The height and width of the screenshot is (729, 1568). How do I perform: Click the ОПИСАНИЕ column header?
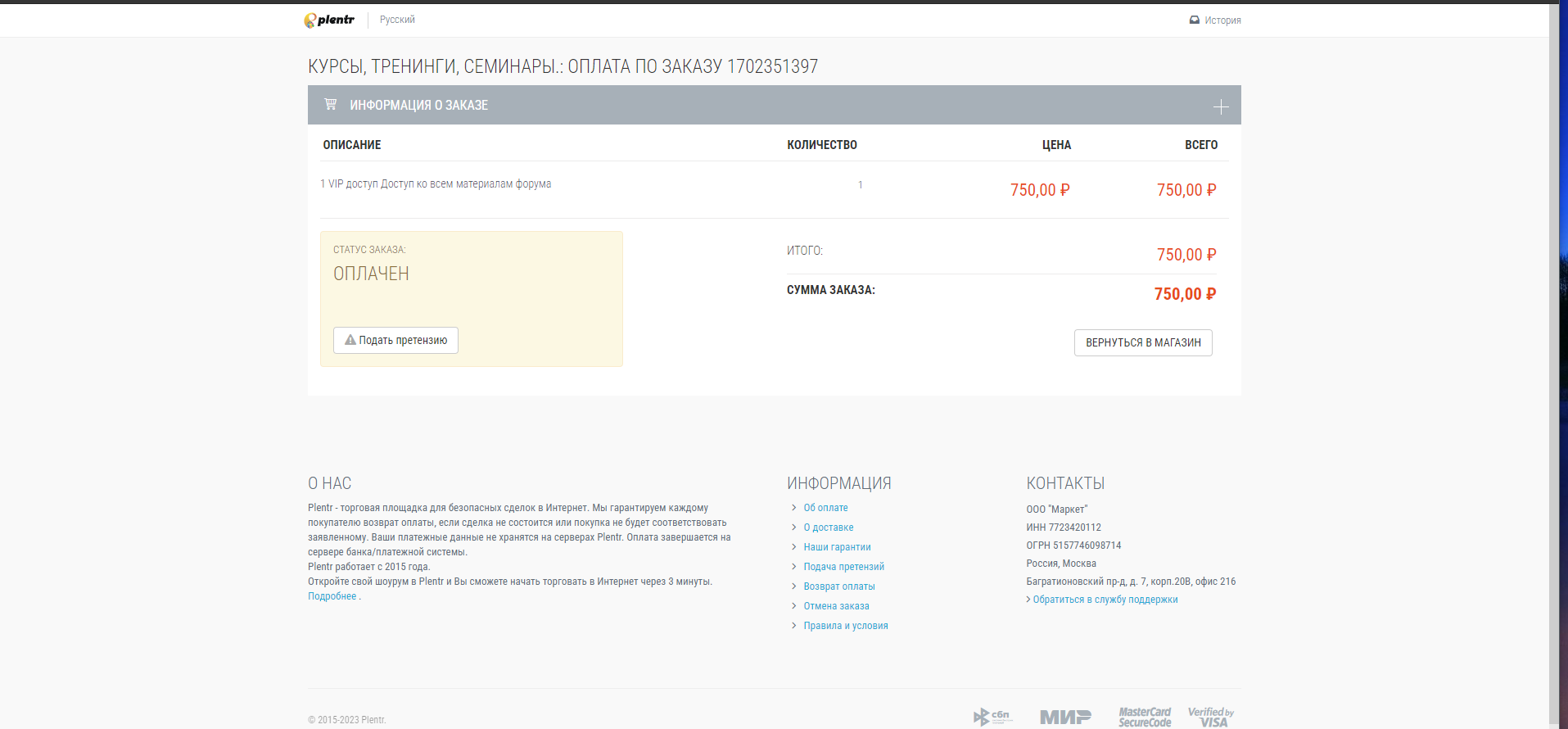click(x=352, y=145)
